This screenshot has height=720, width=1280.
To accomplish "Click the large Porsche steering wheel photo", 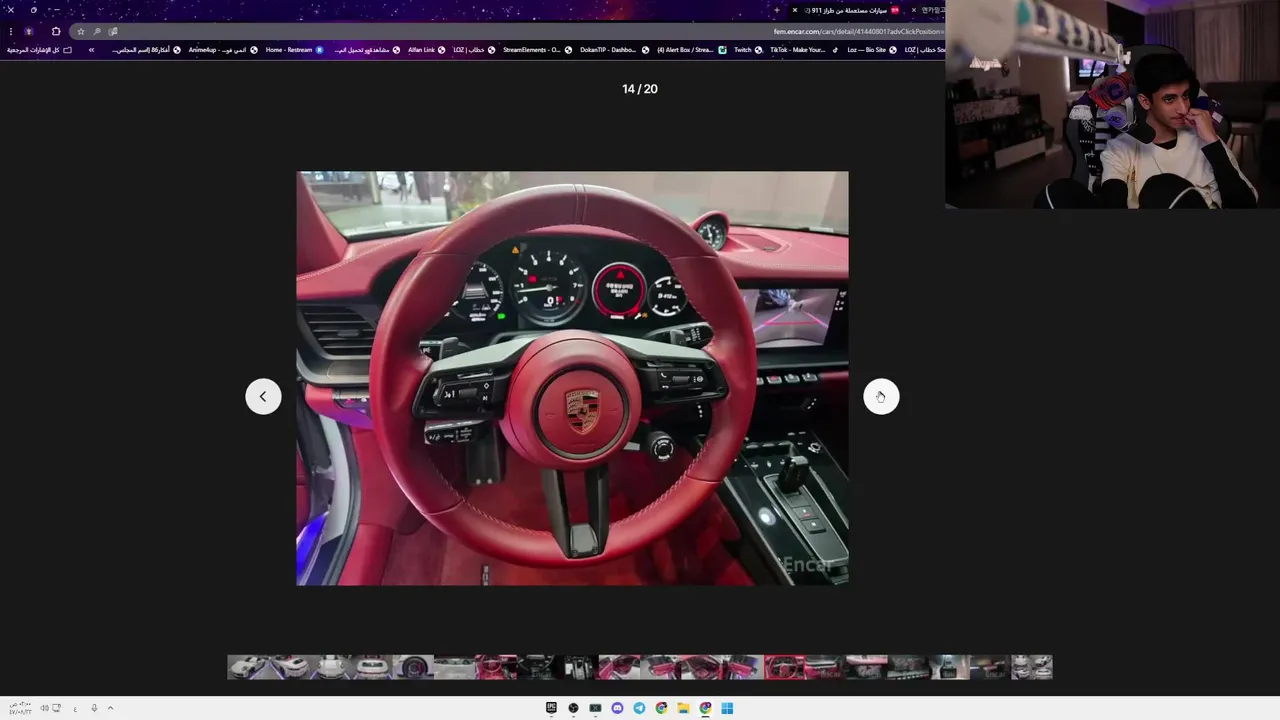I will point(572,378).
